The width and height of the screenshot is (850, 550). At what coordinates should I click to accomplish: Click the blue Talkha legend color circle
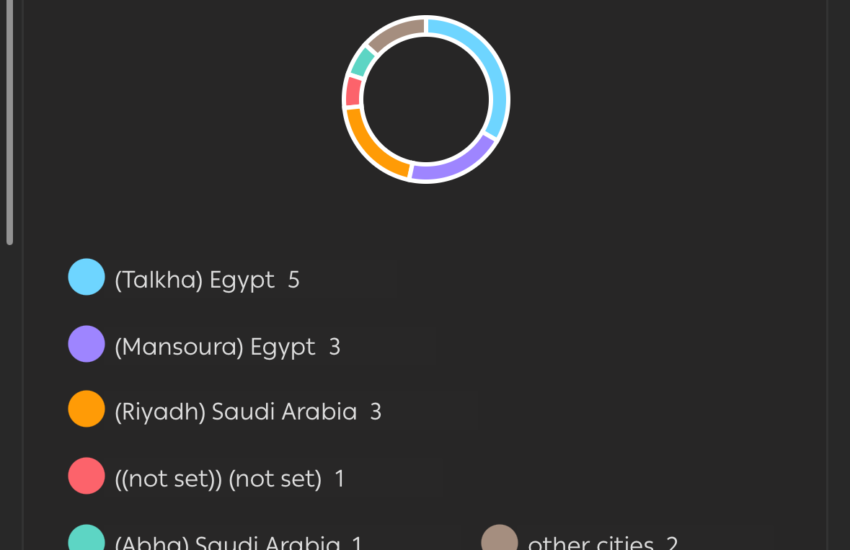(86, 277)
